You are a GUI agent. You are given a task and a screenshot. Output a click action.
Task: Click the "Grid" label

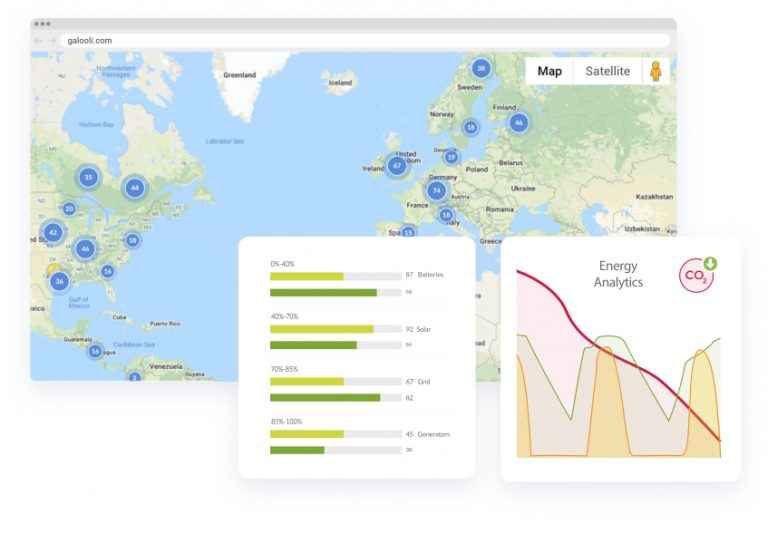[424, 382]
